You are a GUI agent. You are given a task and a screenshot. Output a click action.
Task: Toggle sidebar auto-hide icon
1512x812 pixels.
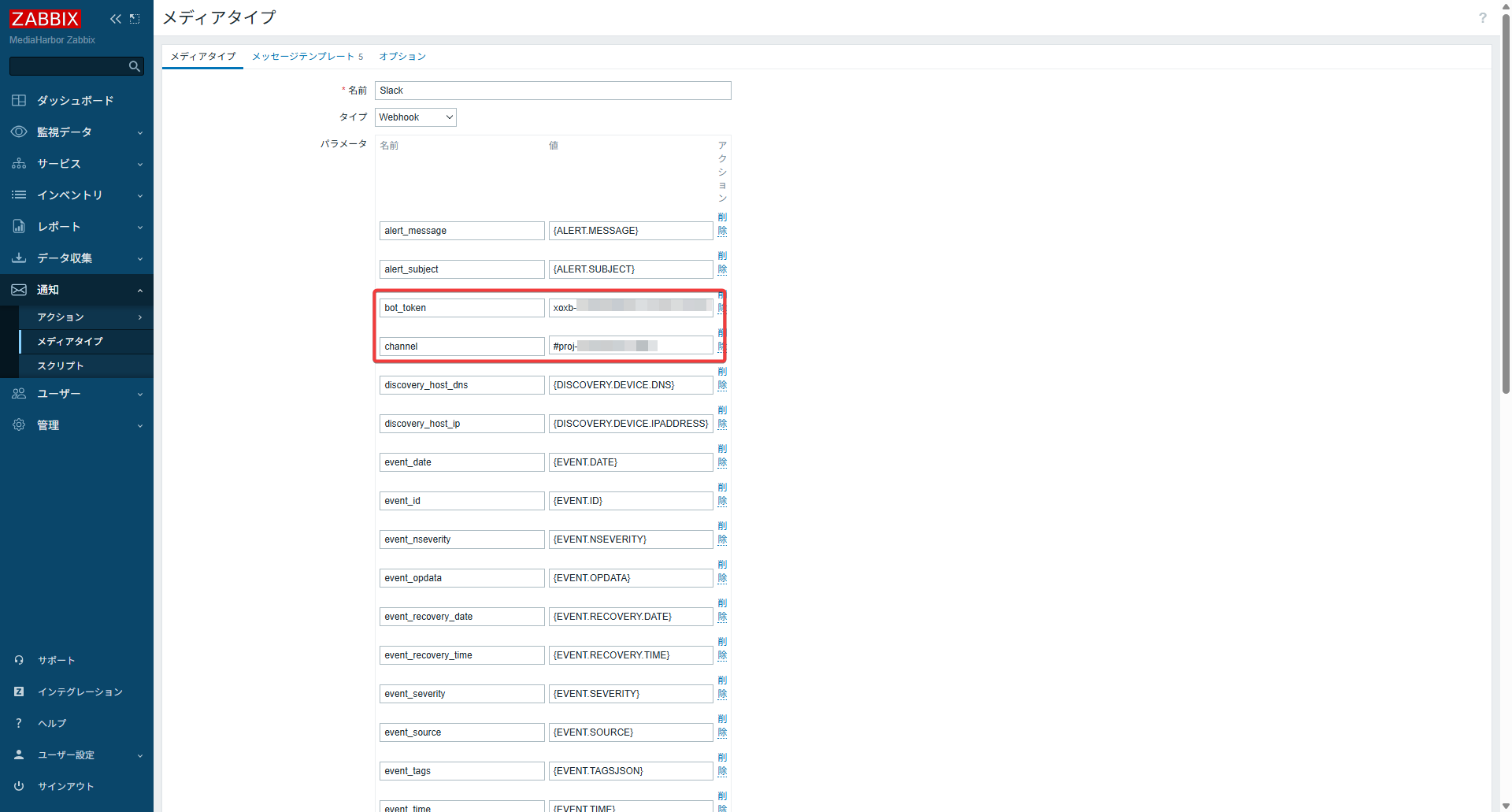[135, 19]
